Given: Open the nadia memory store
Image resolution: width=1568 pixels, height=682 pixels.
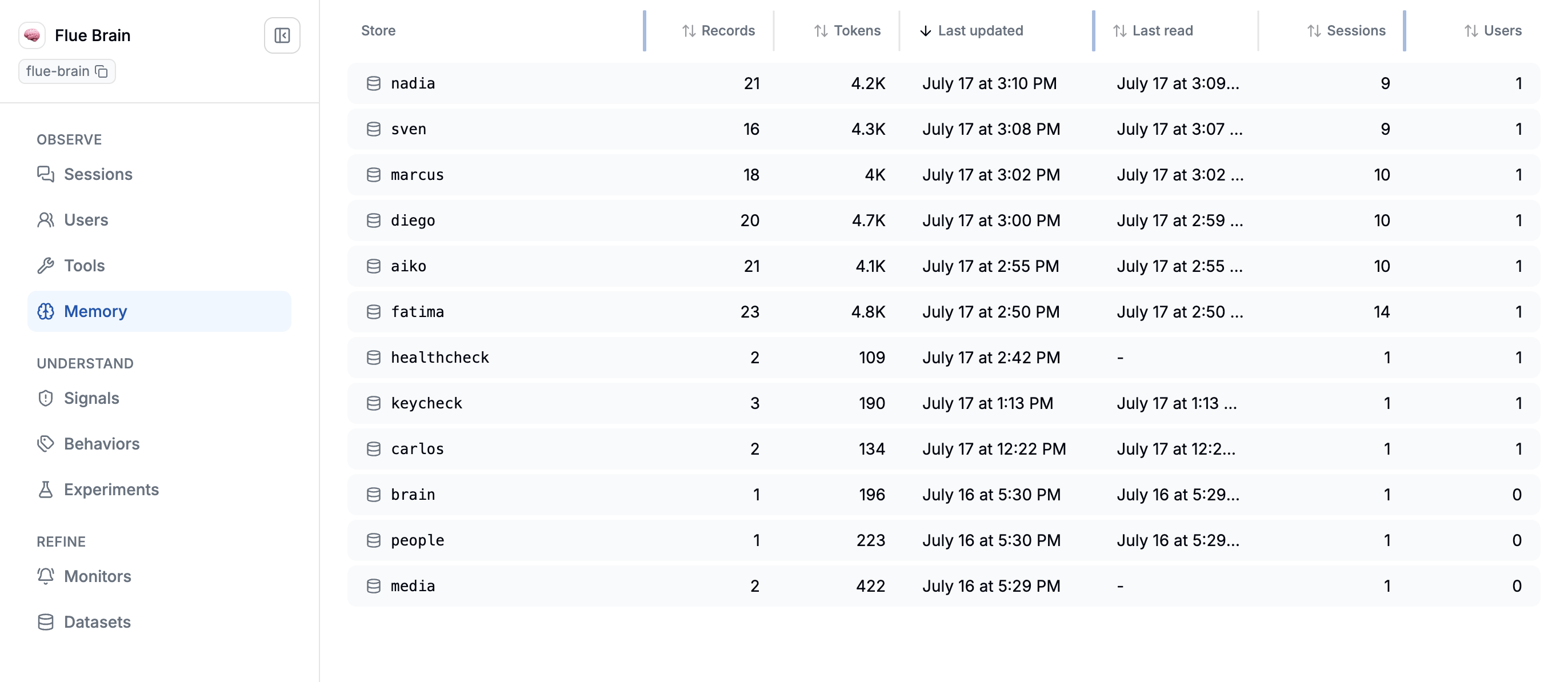Looking at the screenshot, I should [x=943, y=83].
